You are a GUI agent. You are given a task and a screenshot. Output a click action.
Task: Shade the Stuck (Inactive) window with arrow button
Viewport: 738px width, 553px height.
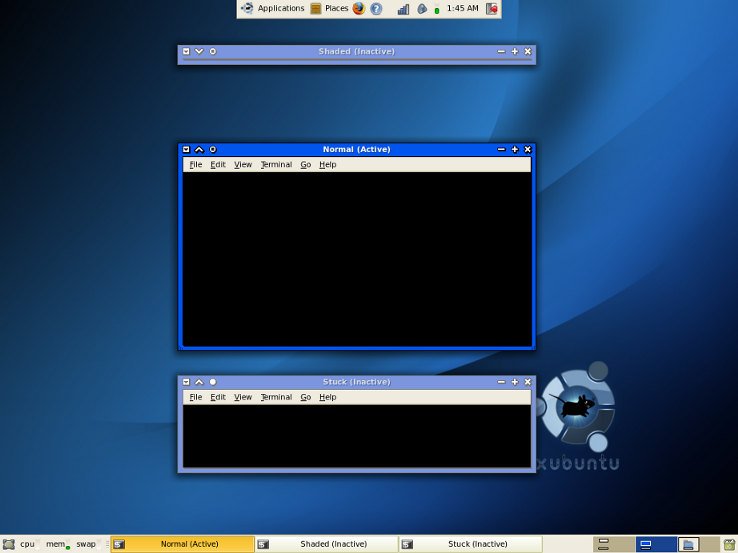click(199, 382)
